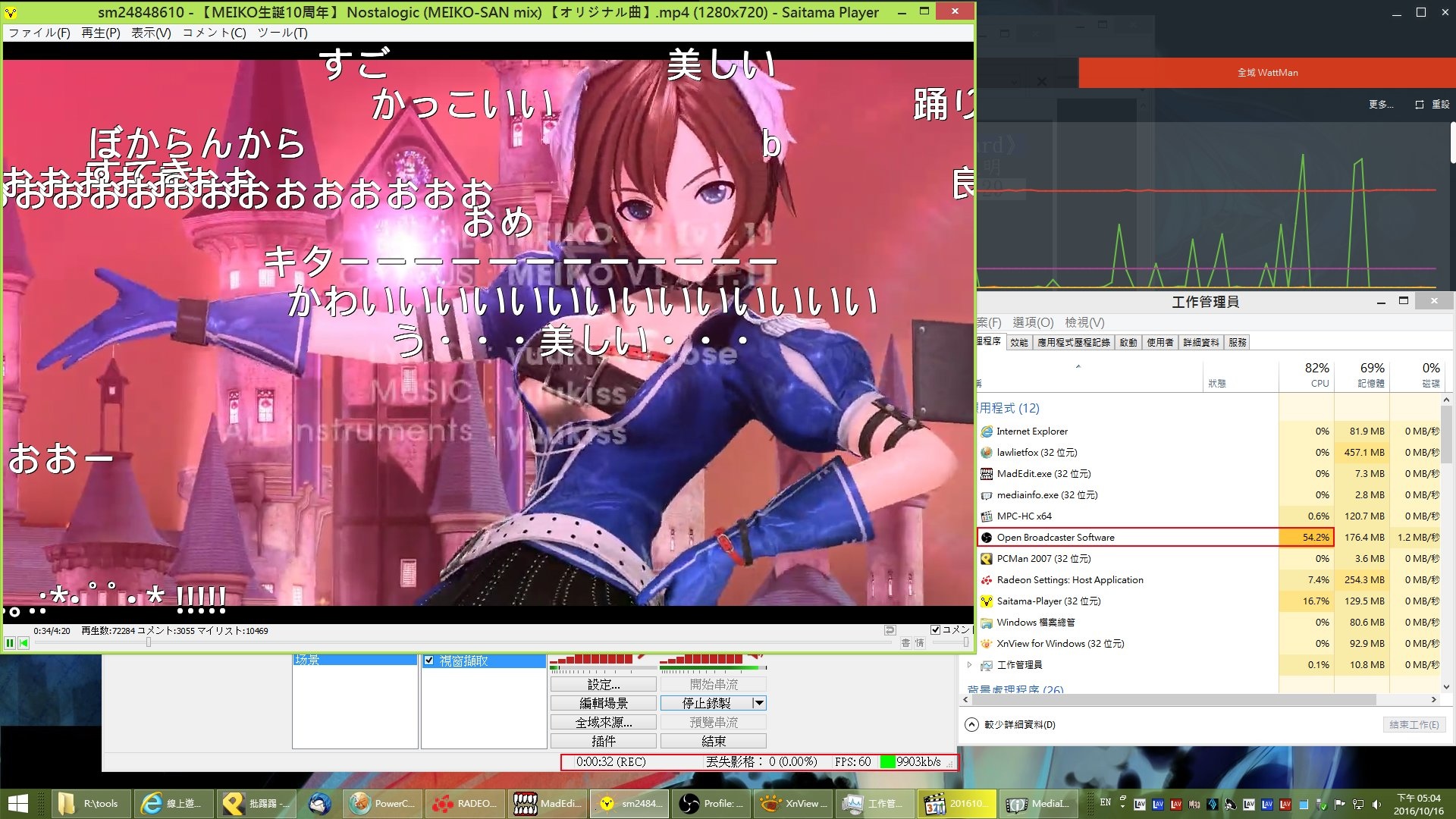The image size is (1456, 819).
Task: Click the 情 button near volume slider
Action: (x=919, y=643)
